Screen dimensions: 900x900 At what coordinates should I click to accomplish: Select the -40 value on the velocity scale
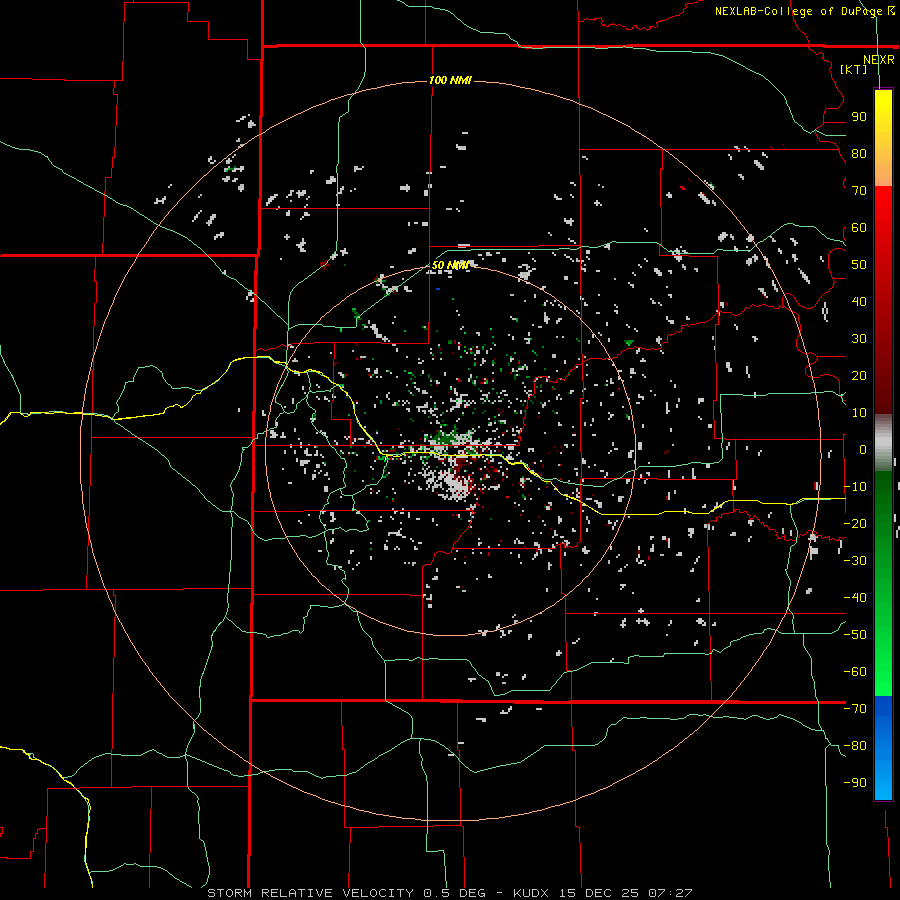855,598
